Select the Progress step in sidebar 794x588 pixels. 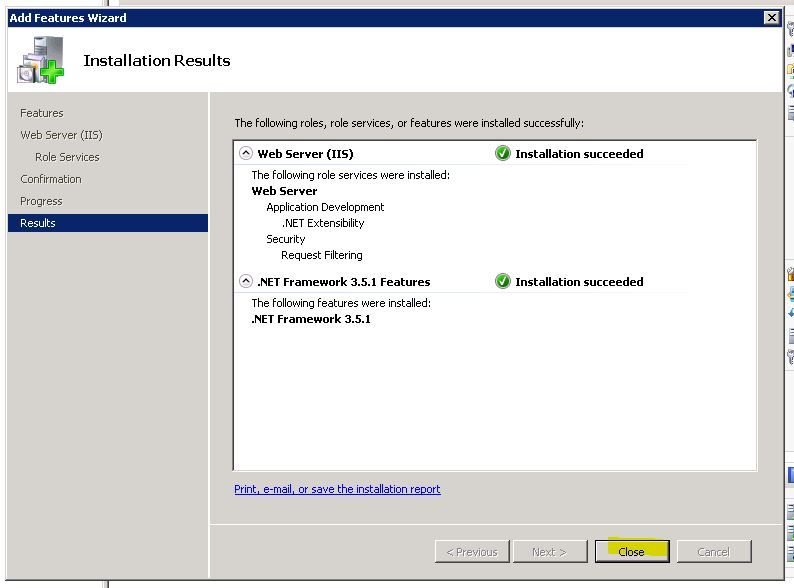41,201
